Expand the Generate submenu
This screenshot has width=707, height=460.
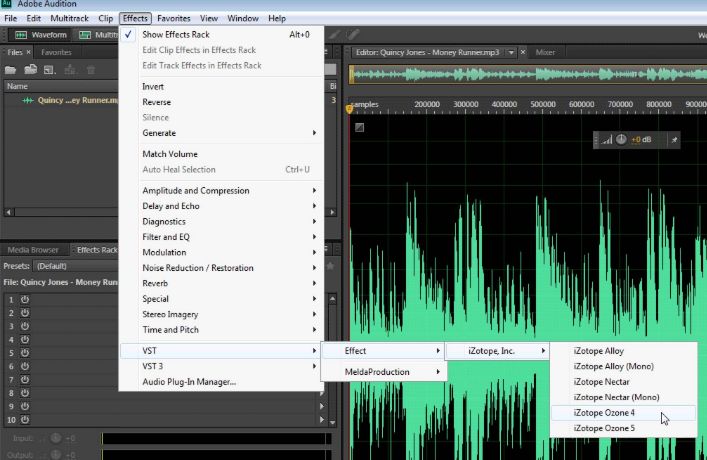click(221, 133)
